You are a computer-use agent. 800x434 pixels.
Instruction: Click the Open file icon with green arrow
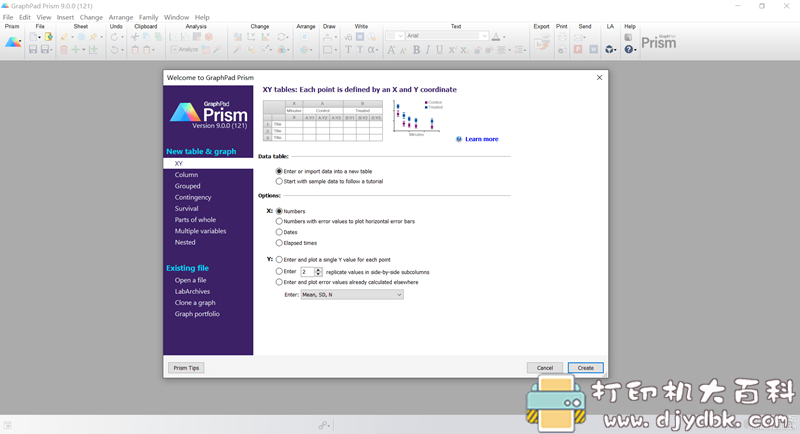click(x=48, y=37)
